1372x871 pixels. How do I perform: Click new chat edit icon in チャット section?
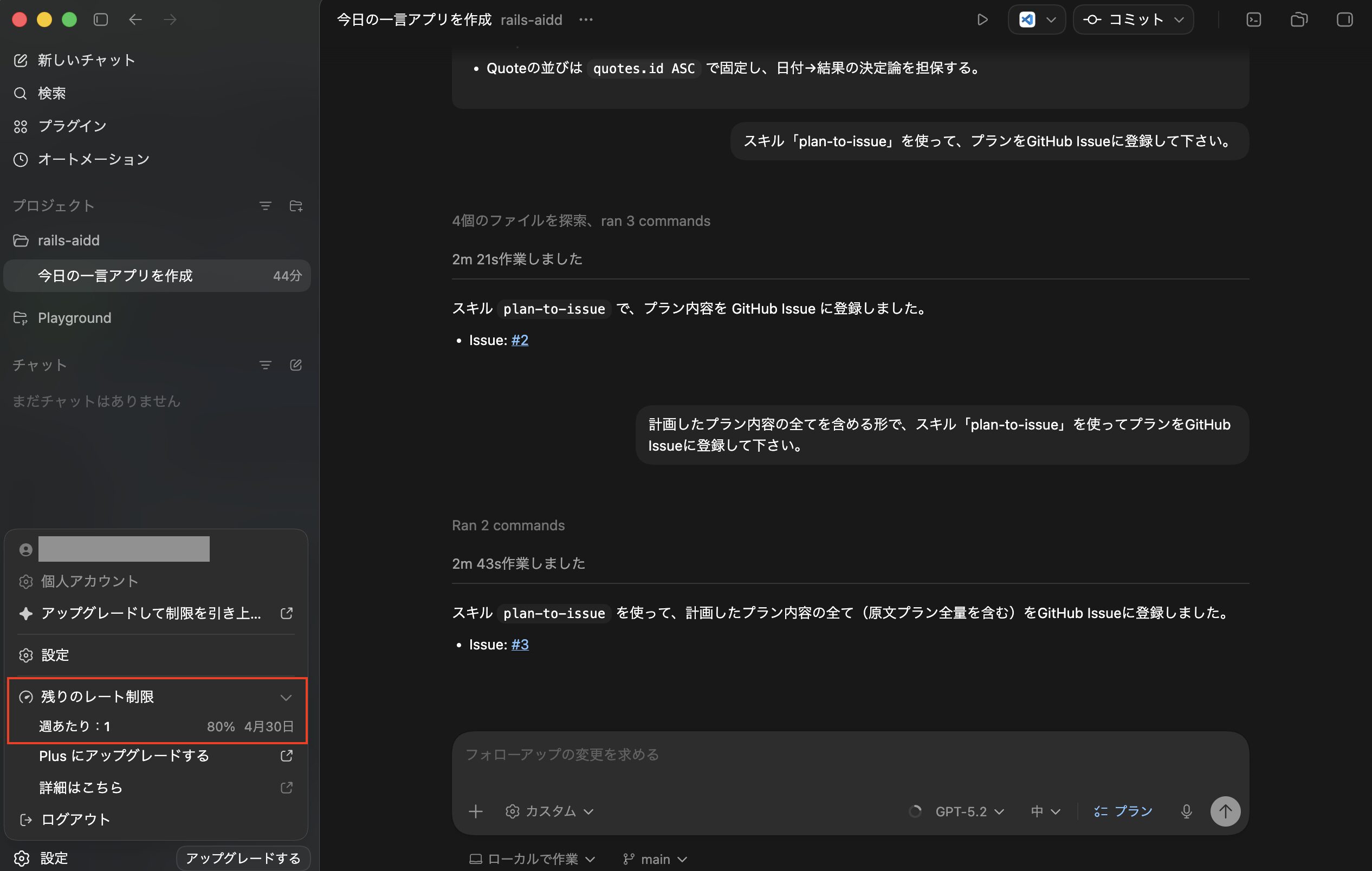[296, 365]
